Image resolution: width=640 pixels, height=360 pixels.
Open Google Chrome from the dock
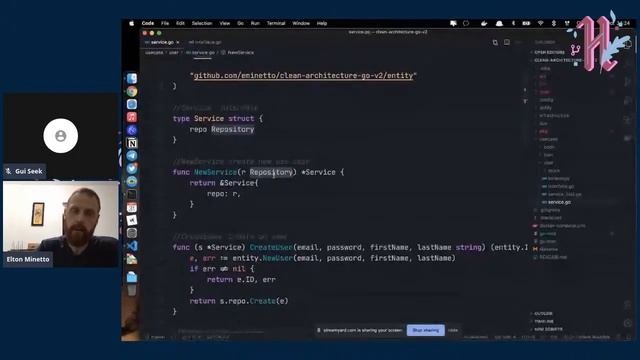(x=132, y=91)
